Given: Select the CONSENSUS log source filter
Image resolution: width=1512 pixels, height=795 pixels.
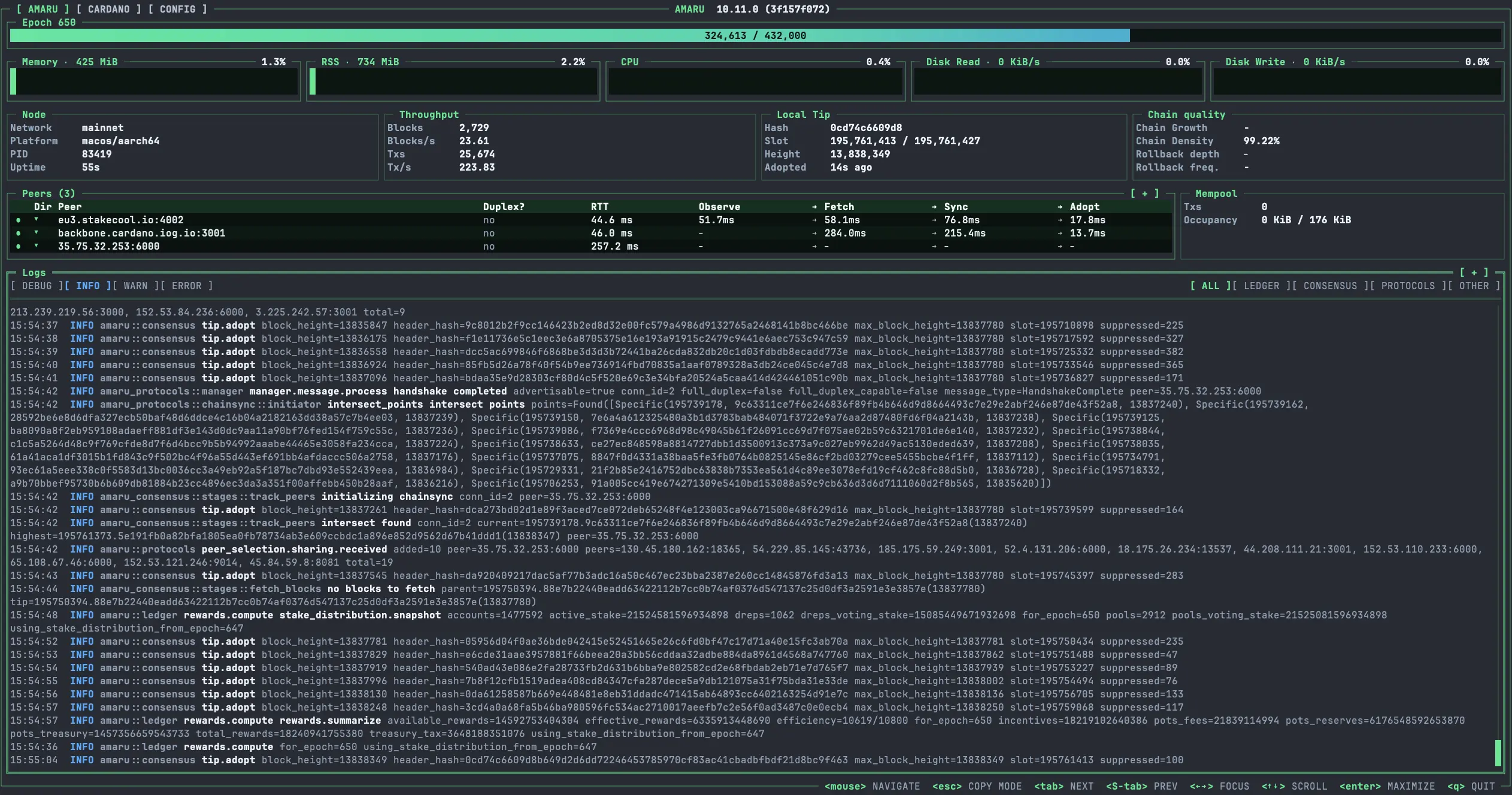Looking at the screenshot, I should coord(1330,286).
